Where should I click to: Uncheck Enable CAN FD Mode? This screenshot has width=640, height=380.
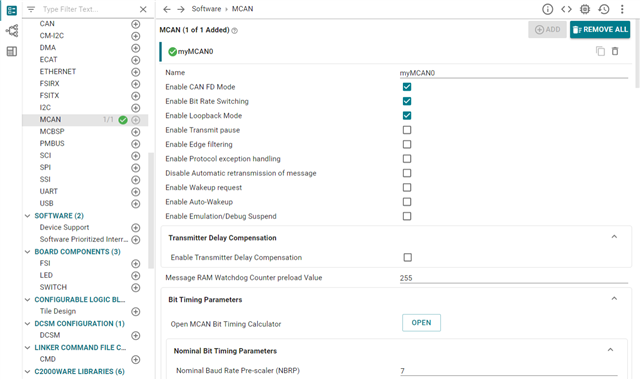(407, 87)
